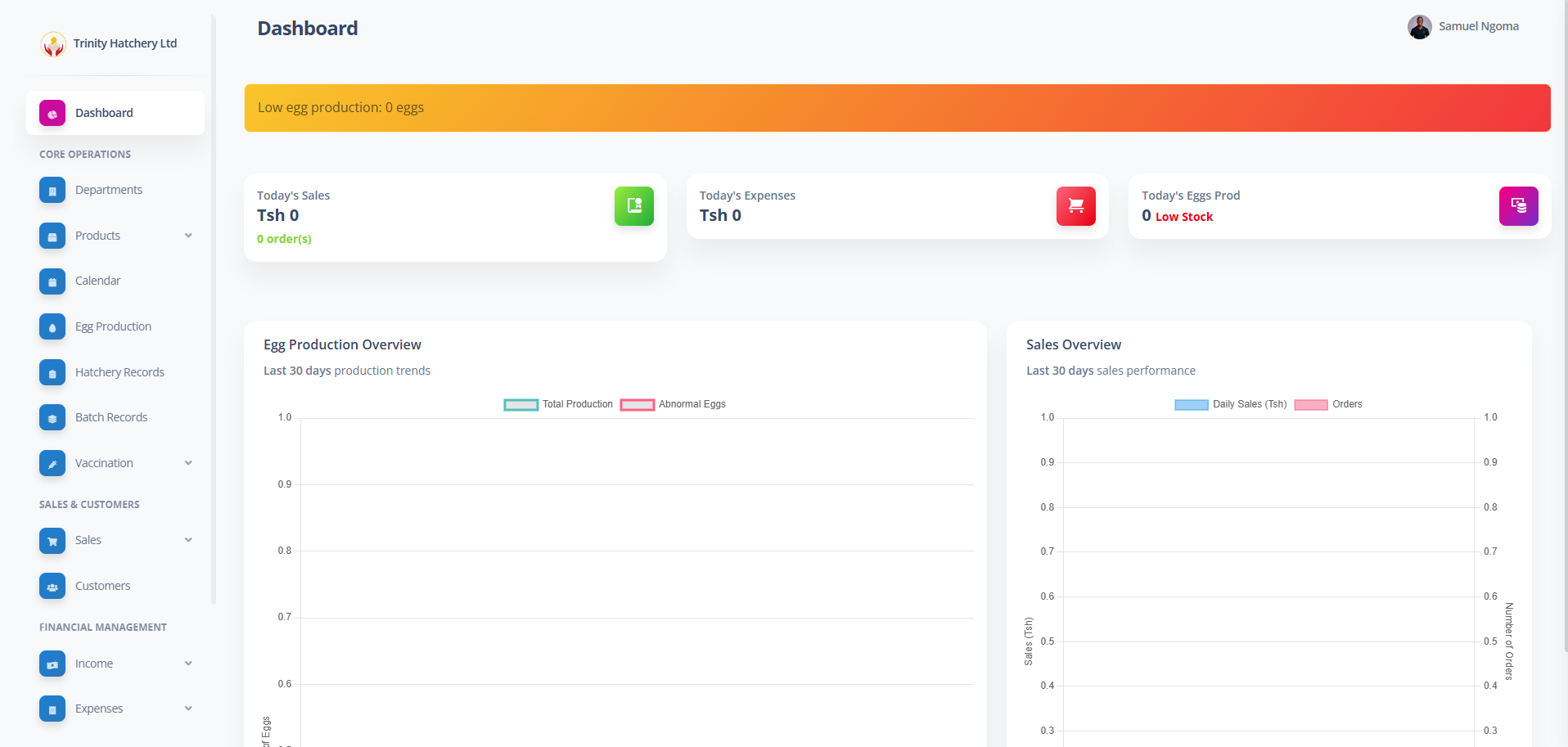Select Departments from the sidebar
Screen dimensions: 1568x747
(x=108, y=189)
